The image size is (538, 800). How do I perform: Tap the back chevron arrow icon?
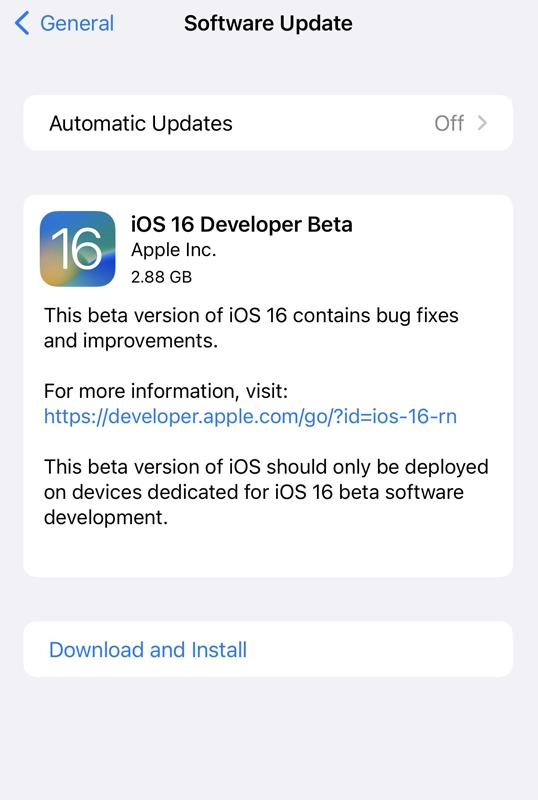coord(22,23)
